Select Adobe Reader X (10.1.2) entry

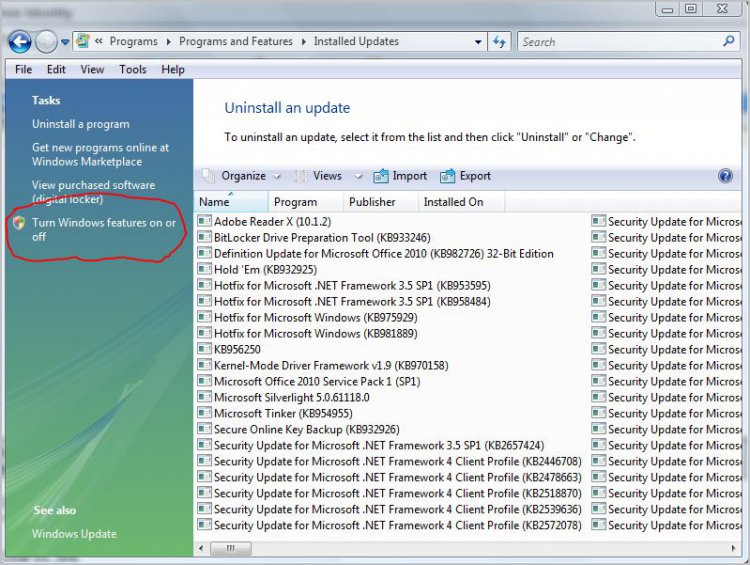pyautogui.click(x=272, y=222)
